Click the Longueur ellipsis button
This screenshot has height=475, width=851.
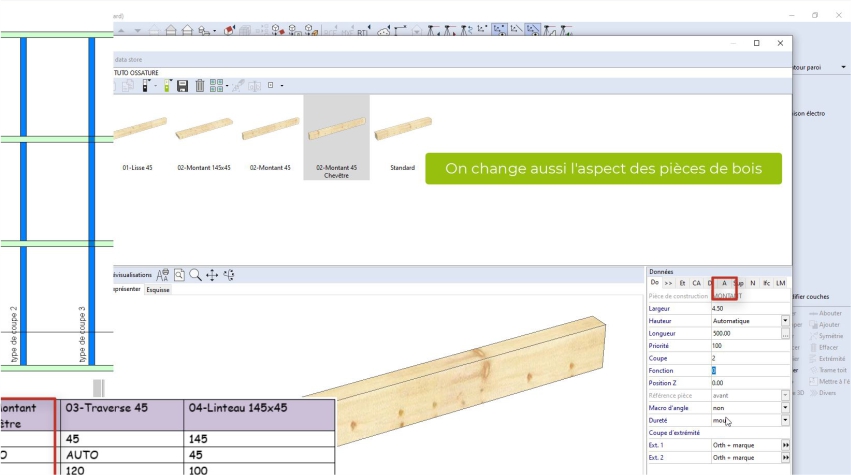(x=785, y=334)
